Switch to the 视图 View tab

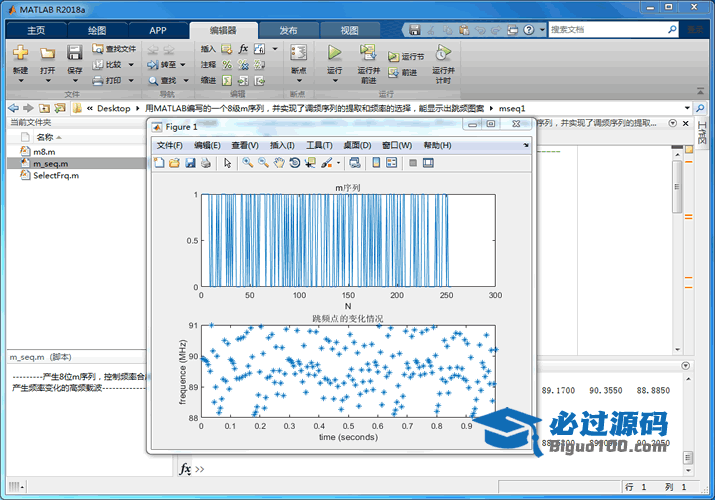(349, 30)
